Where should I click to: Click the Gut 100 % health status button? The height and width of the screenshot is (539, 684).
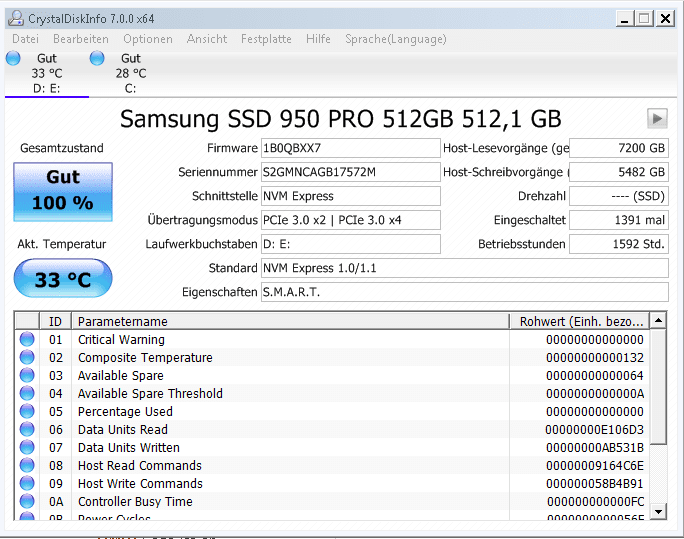[x=63, y=191]
